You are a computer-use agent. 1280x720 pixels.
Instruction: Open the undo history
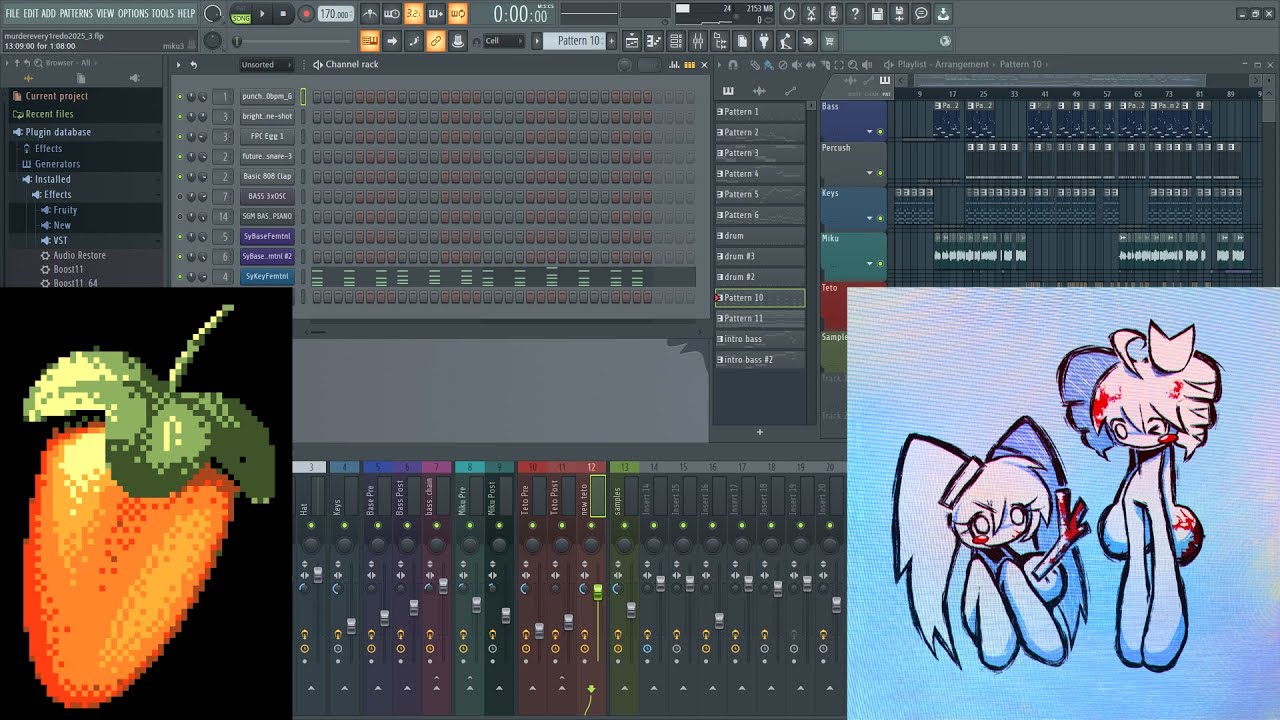(x=789, y=14)
